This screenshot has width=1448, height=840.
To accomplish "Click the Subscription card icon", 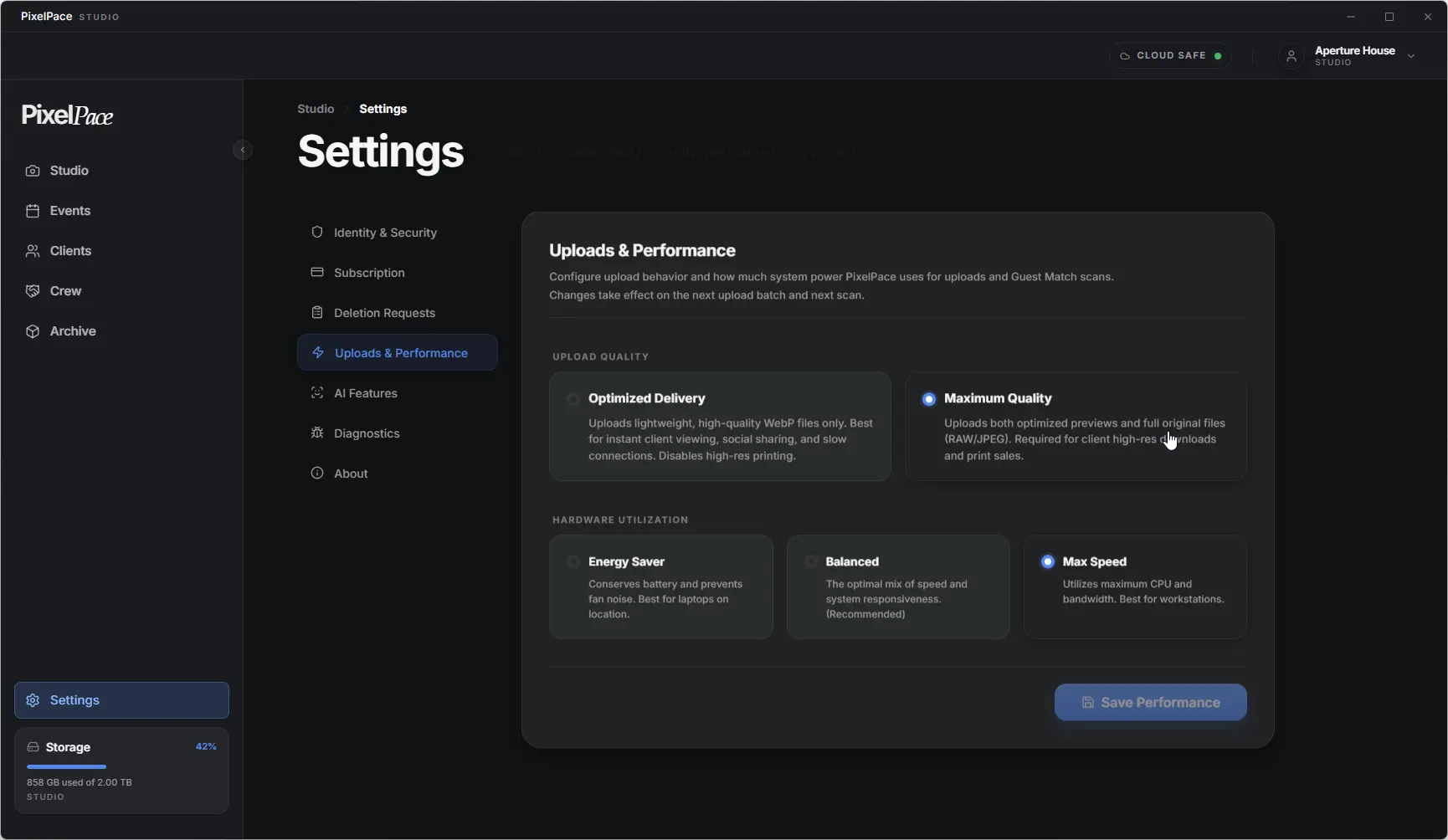I will 317,272.
